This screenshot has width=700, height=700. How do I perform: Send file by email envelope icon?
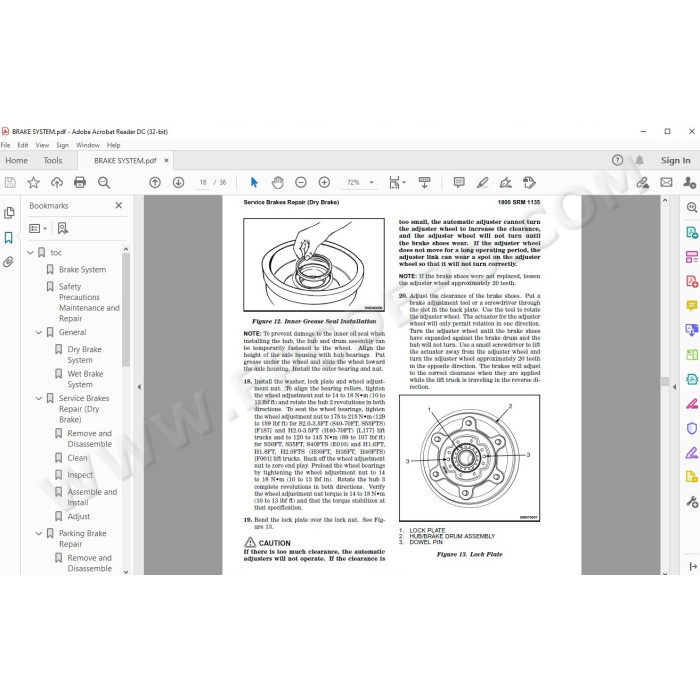coord(666,182)
